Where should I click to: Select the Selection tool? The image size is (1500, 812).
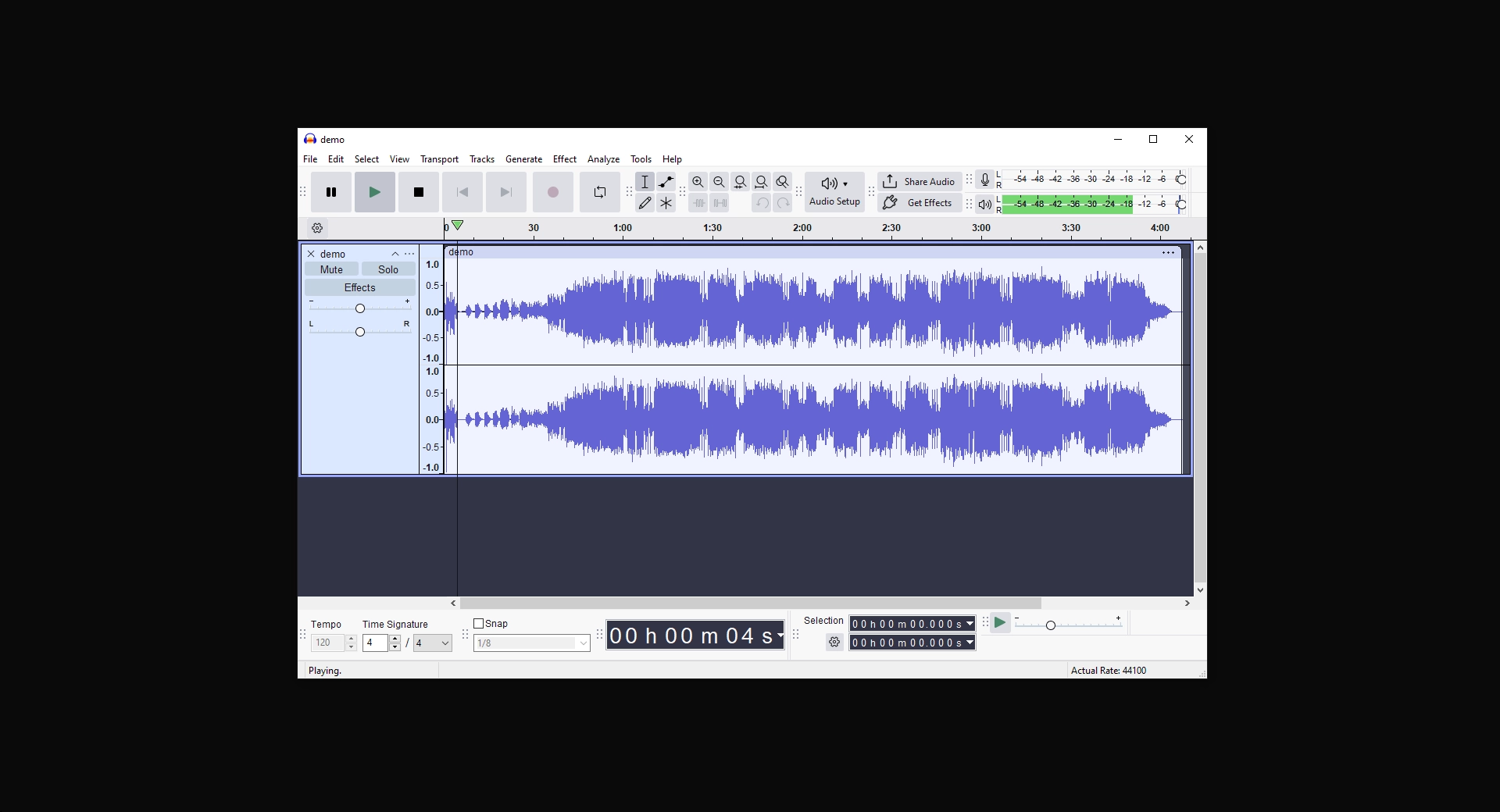(x=645, y=182)
